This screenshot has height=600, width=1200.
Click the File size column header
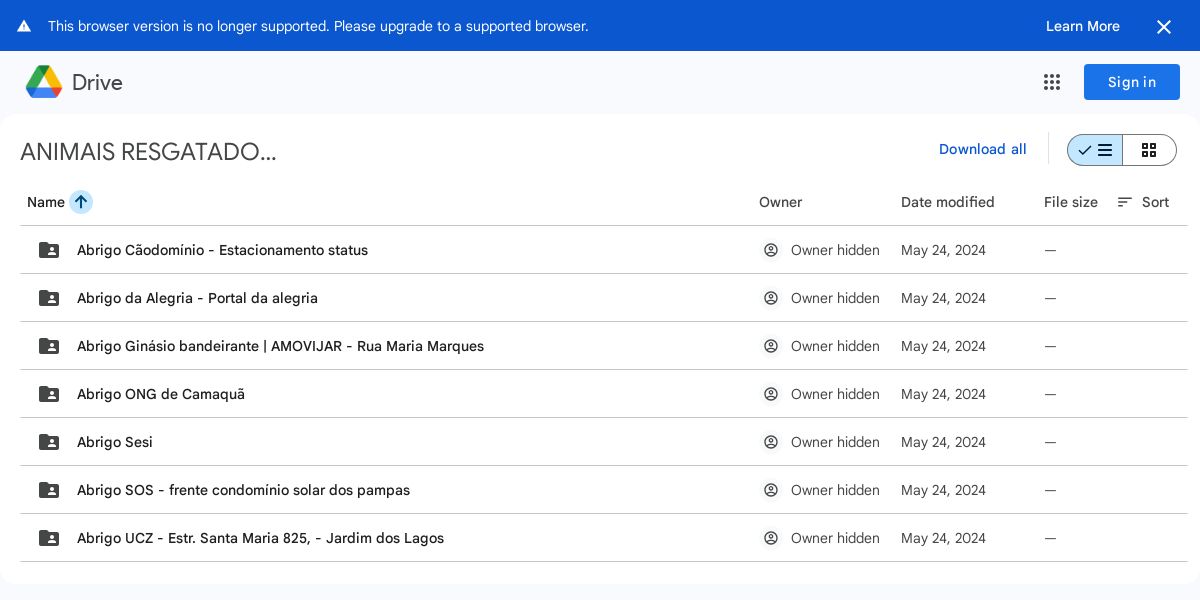tap(1070, 202)
